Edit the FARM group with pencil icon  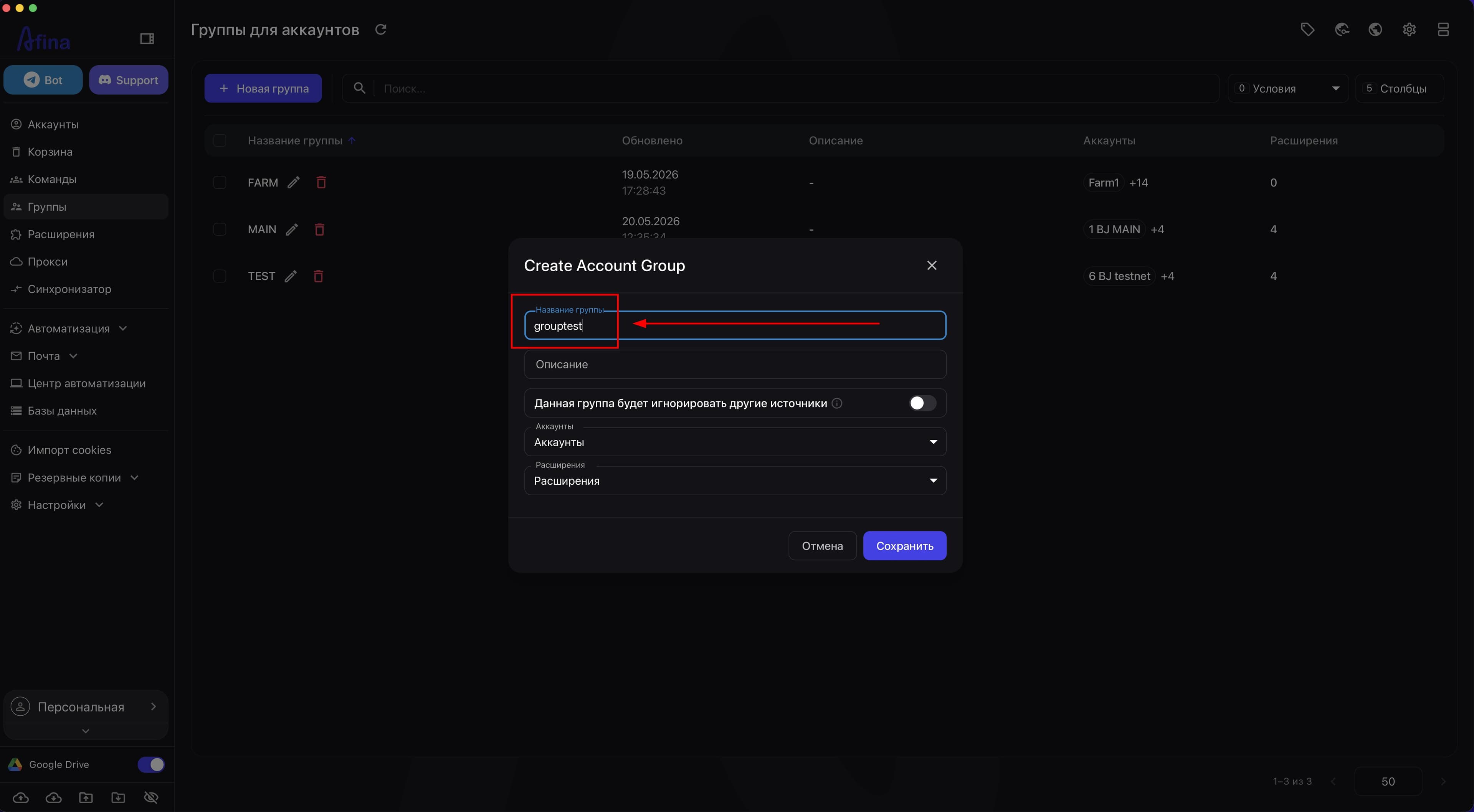pos(294,183)
